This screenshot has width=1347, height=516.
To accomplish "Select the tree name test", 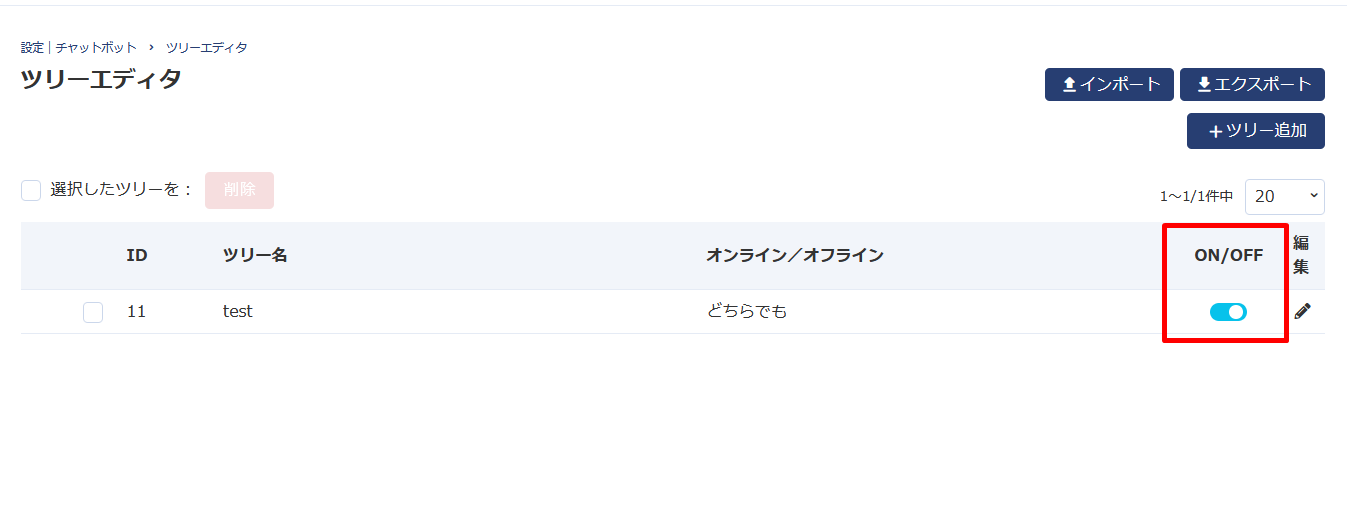I will point(237,312).
